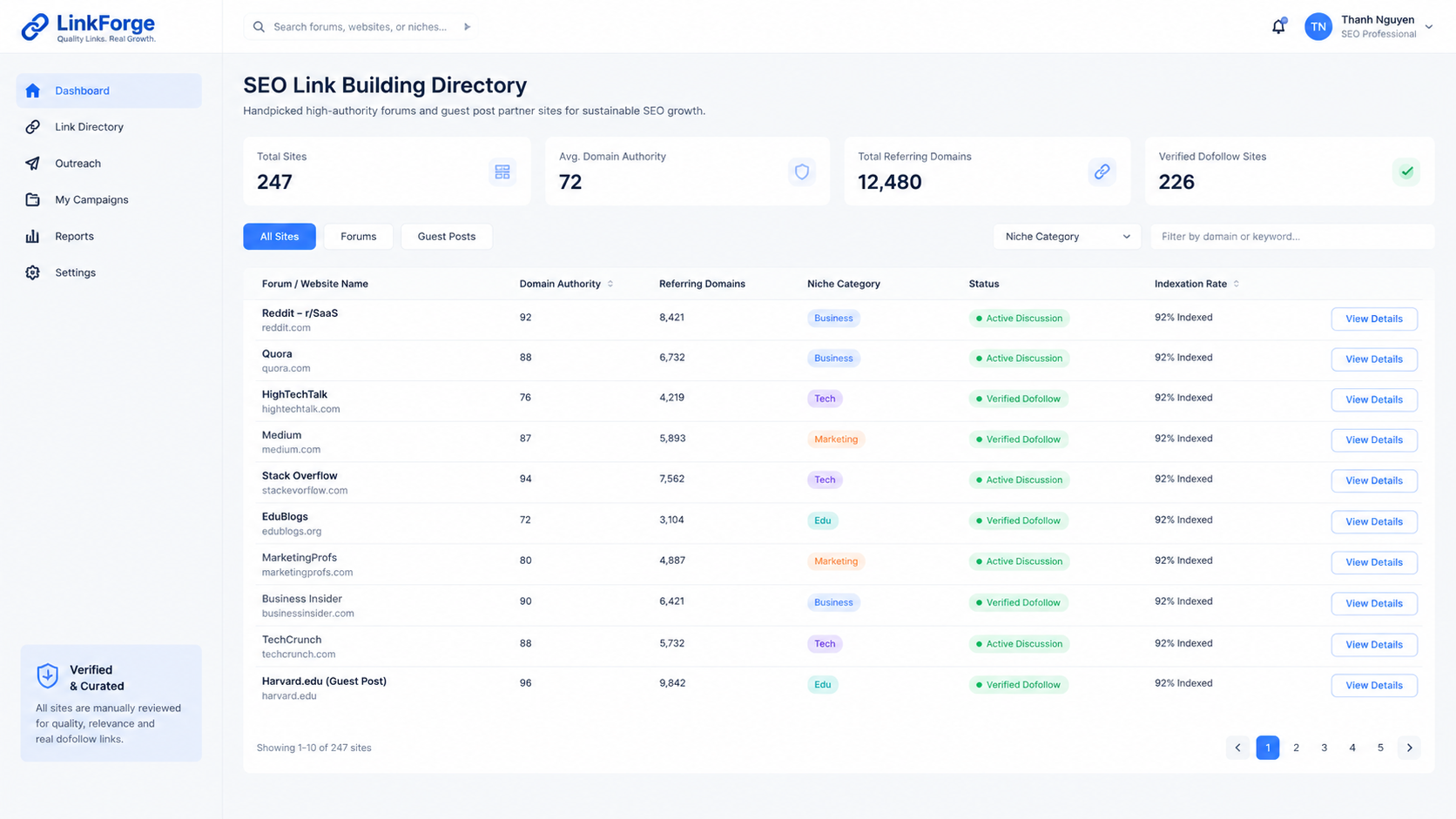Screen dimensions: 1456x819
Task: Go to page 3
Action: 1324,748
